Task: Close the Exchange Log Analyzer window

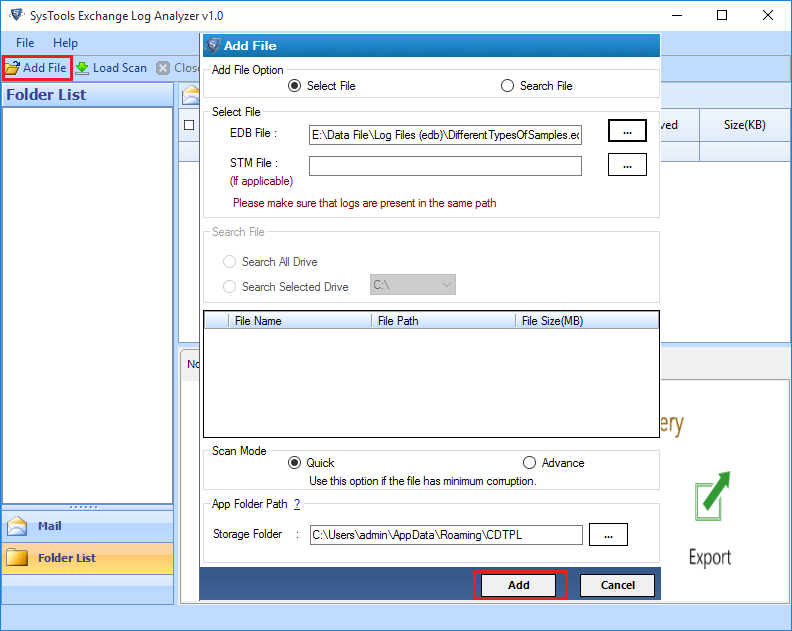Action: click(x=768, y=15)
